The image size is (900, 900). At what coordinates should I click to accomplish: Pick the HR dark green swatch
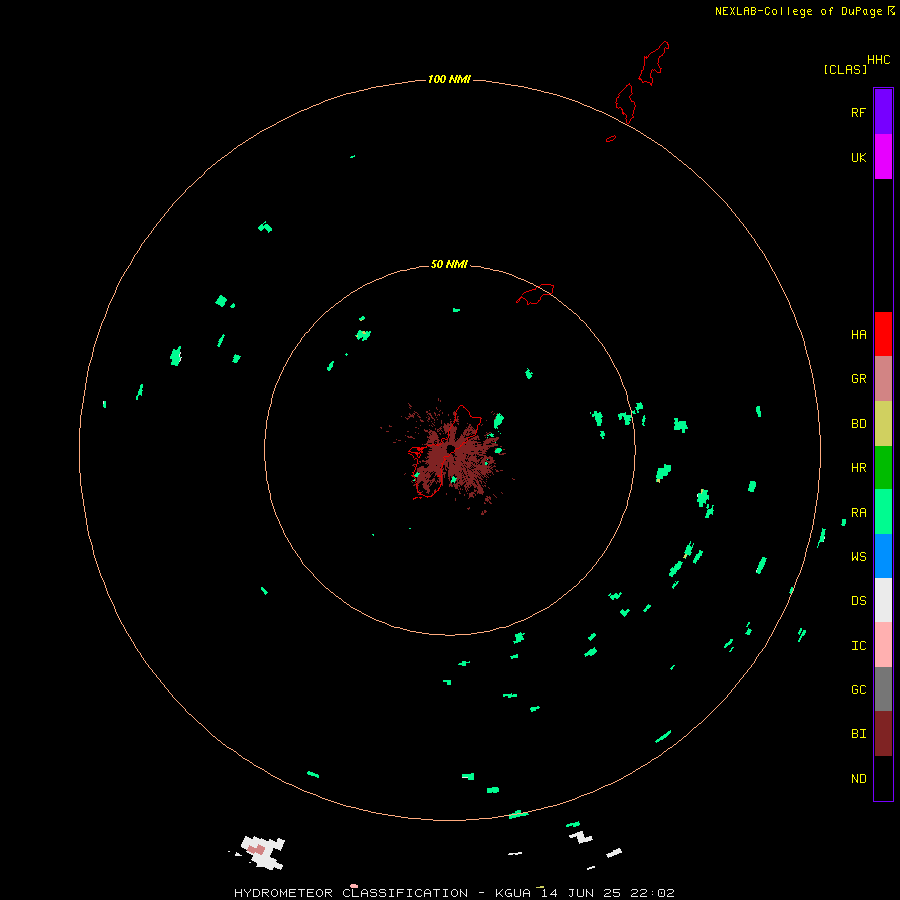click(883, 468)
